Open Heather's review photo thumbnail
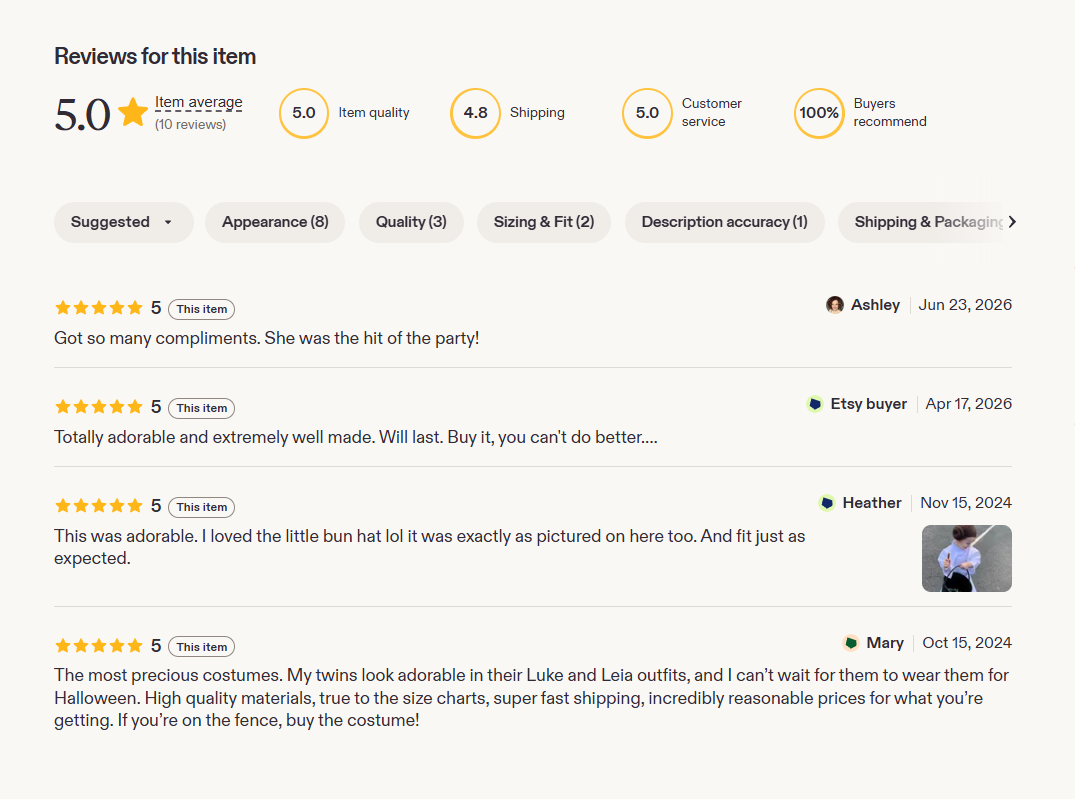1076x800 pixels. click(x=966, y=558)
